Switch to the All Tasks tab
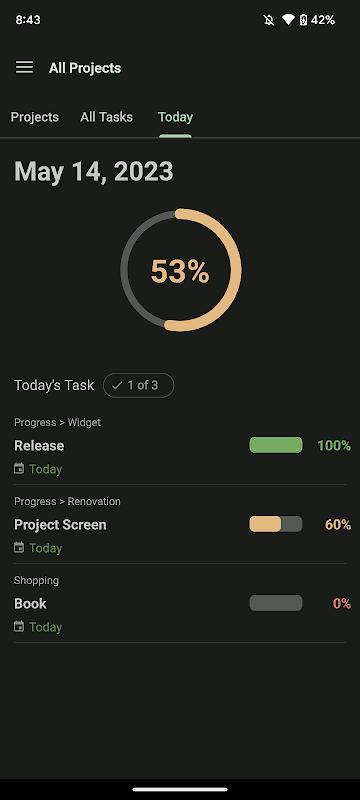Image resolution: width=360 pixels, height=800 pixels. click(x=107, y=117)
